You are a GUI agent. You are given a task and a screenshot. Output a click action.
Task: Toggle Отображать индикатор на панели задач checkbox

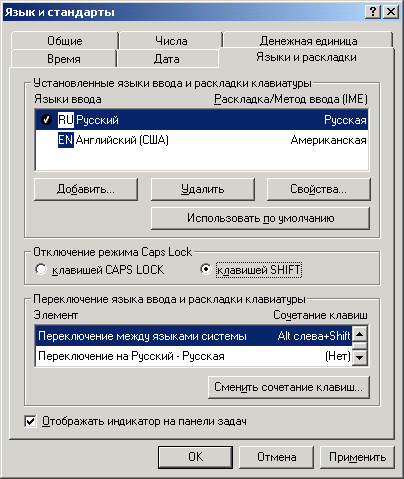point(30,422)
